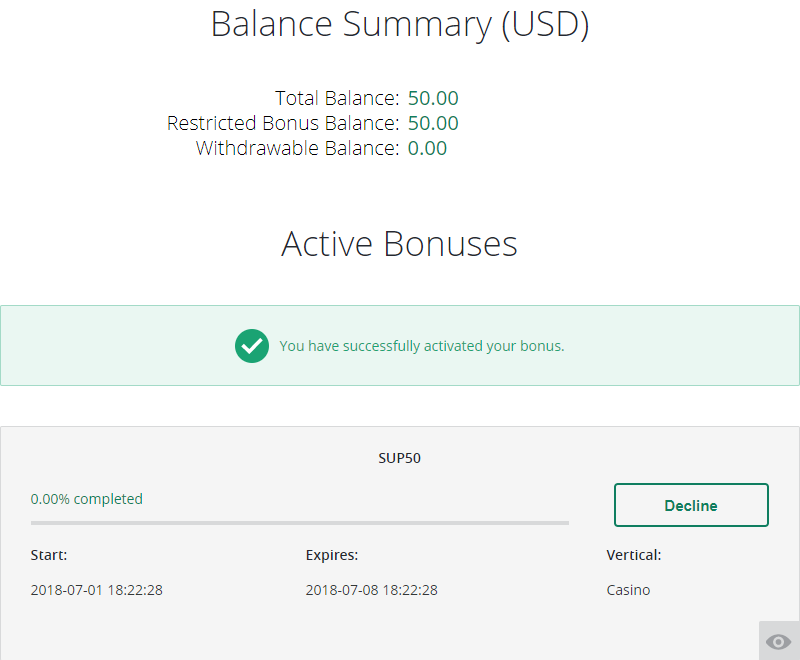Click the Expires label

click(332, 555)
